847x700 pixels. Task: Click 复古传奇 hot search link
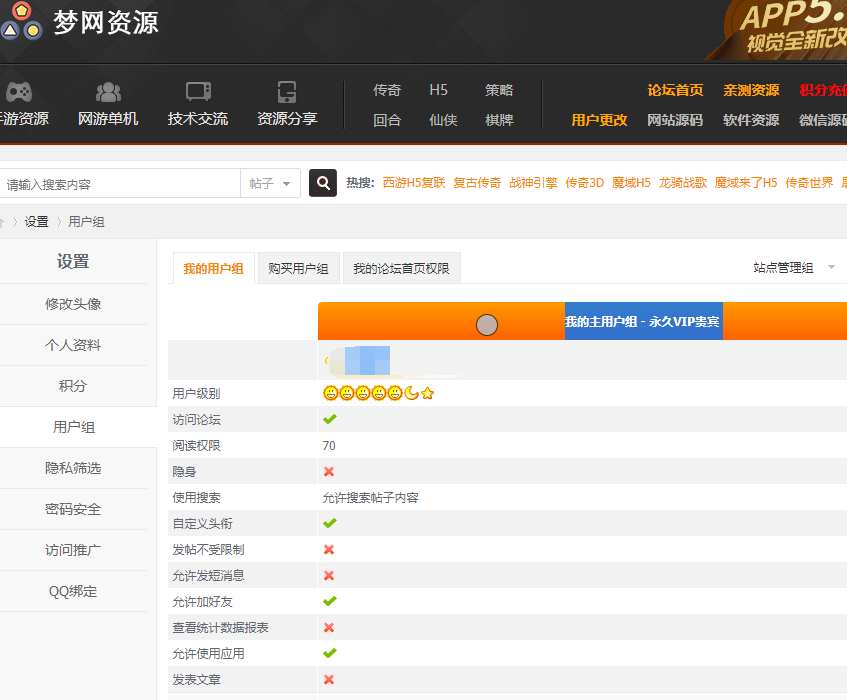tap(477, 183)
